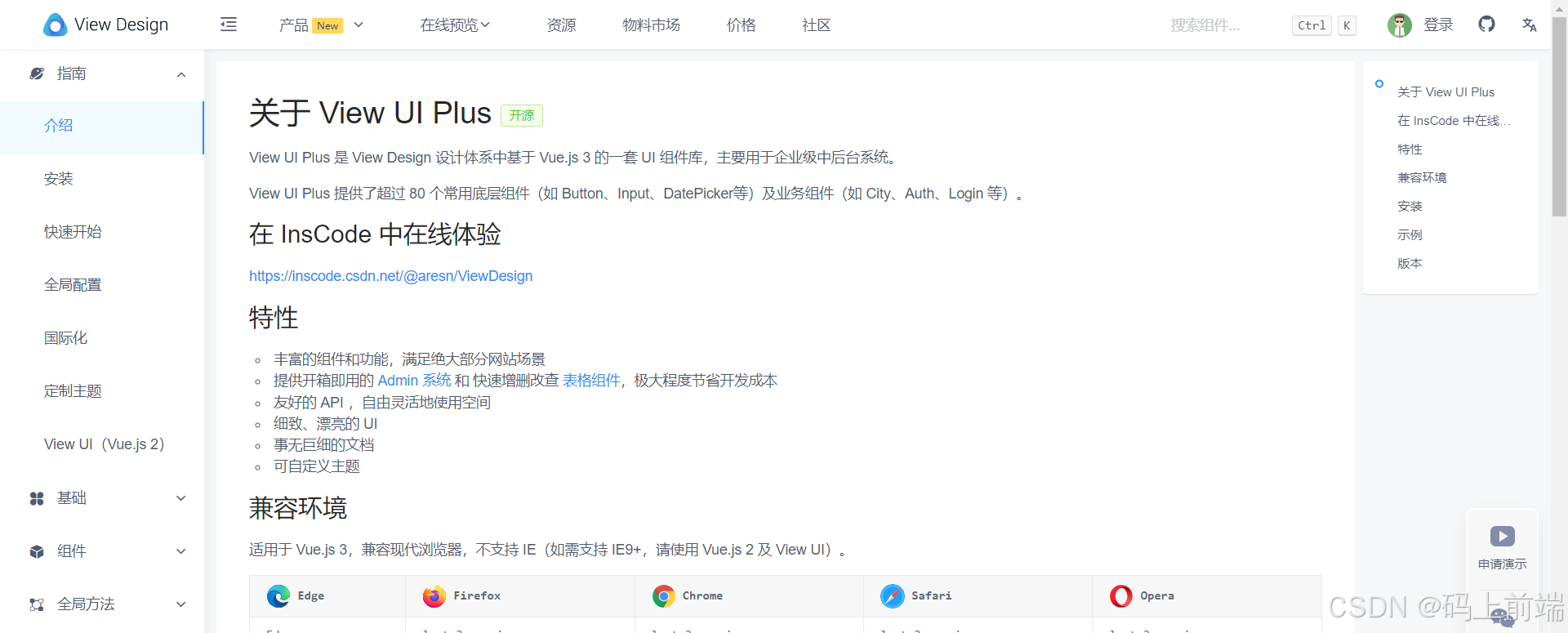The image size is (1568, 633).
Task: Click the Edge browser icon
Action: pos(278,596)
